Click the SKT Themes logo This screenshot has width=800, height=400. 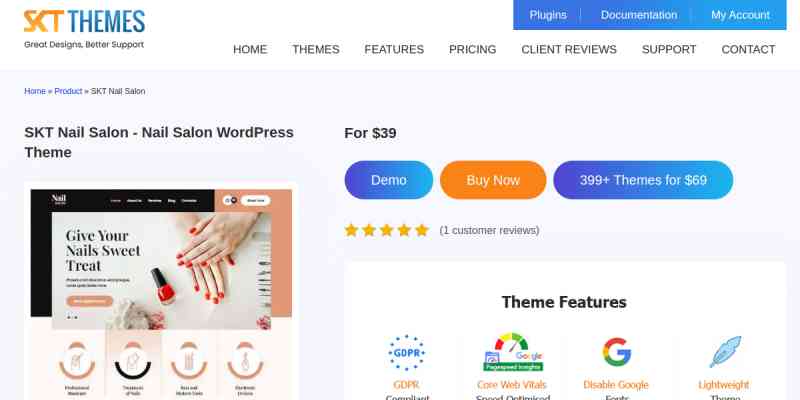pyautogui.click(x=85, y=29)
